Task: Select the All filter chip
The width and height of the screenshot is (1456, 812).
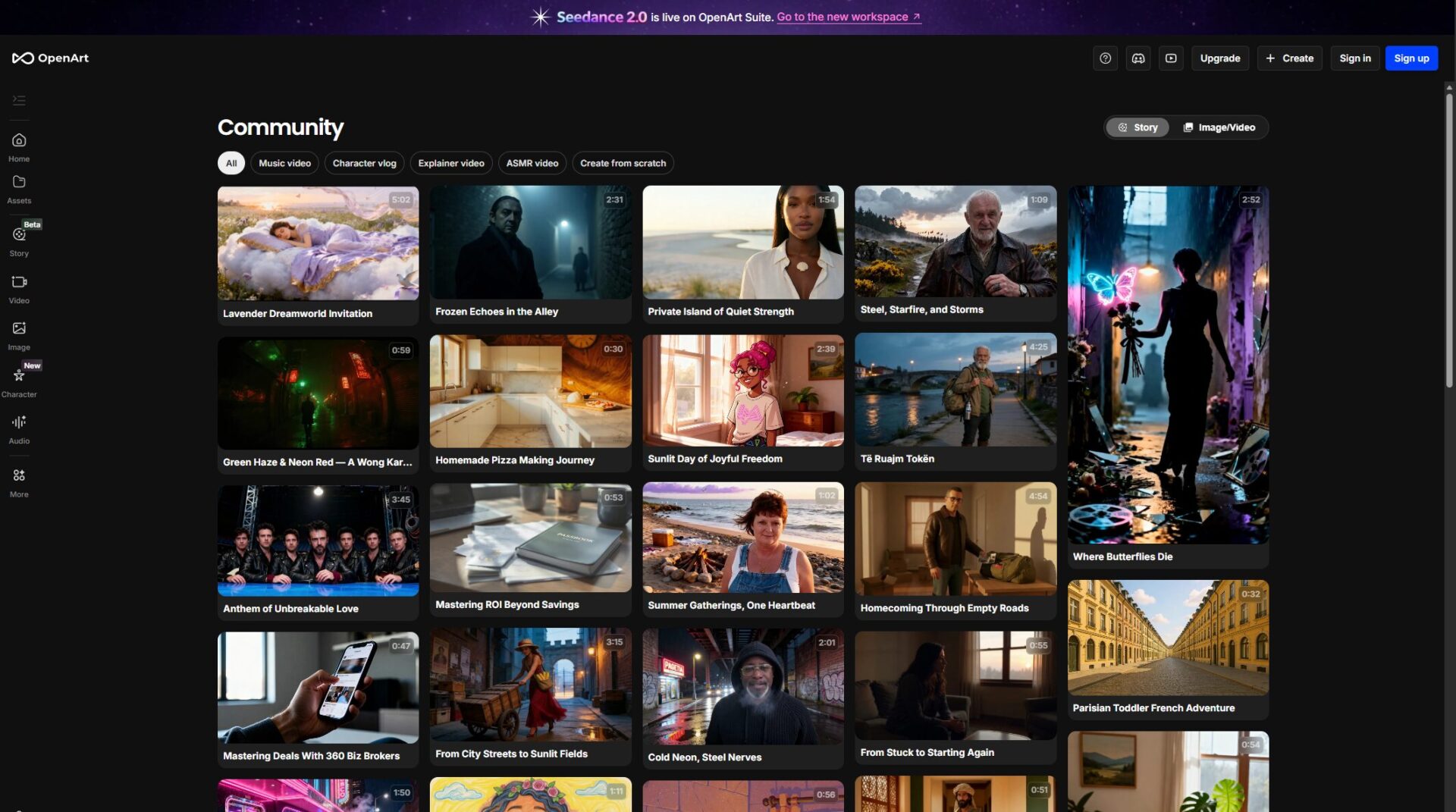Action: coord(231,163)
